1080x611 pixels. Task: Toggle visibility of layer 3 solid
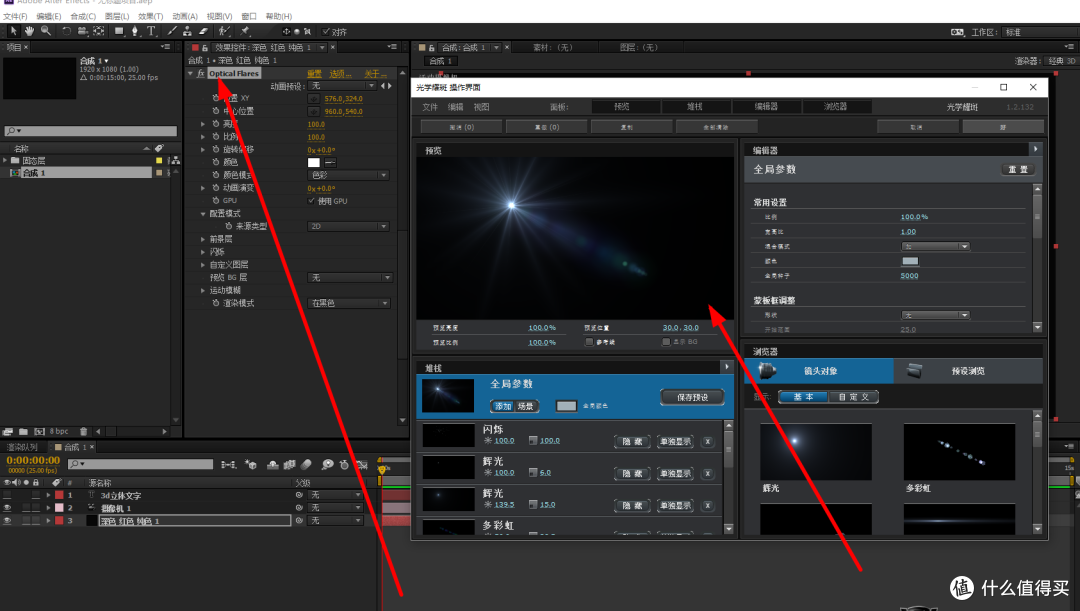click(x=7, y=521)
